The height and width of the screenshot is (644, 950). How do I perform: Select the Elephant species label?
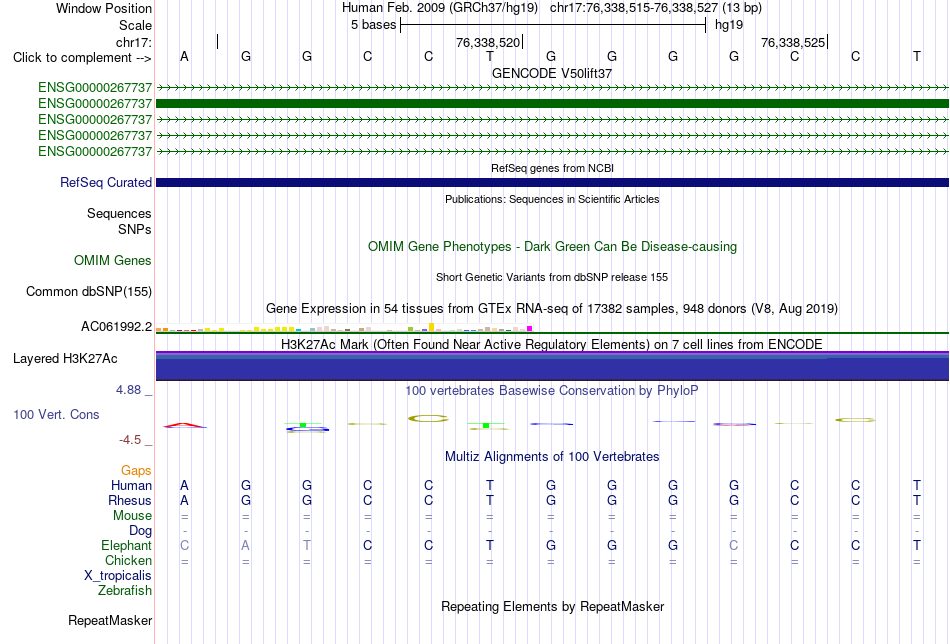[126, 545]
